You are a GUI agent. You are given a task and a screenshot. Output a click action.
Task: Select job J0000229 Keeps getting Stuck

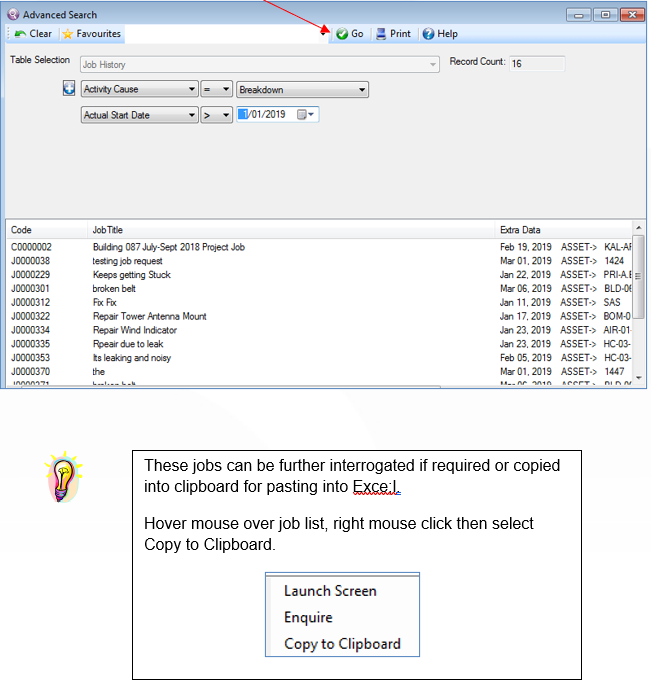coord(319,275)
